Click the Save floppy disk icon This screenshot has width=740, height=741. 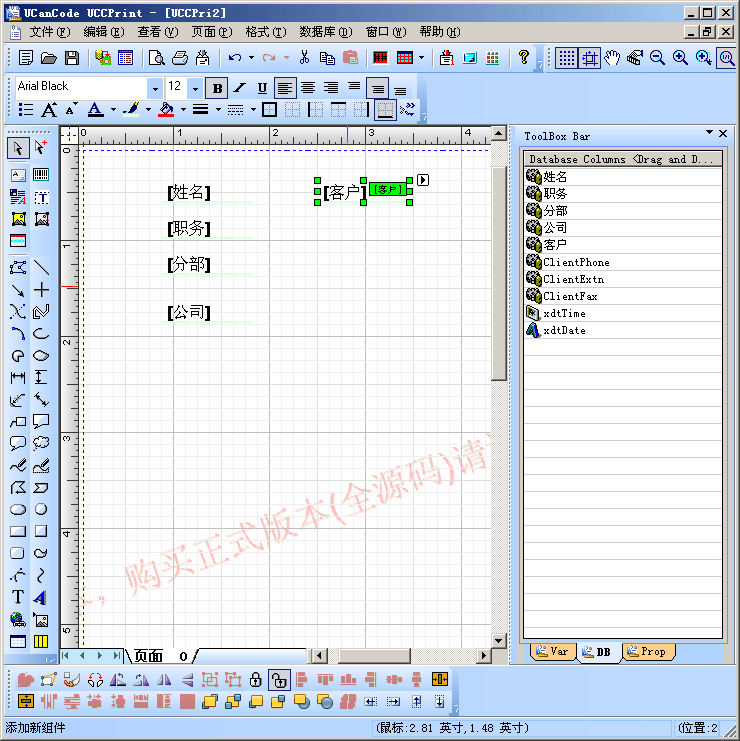72,58
